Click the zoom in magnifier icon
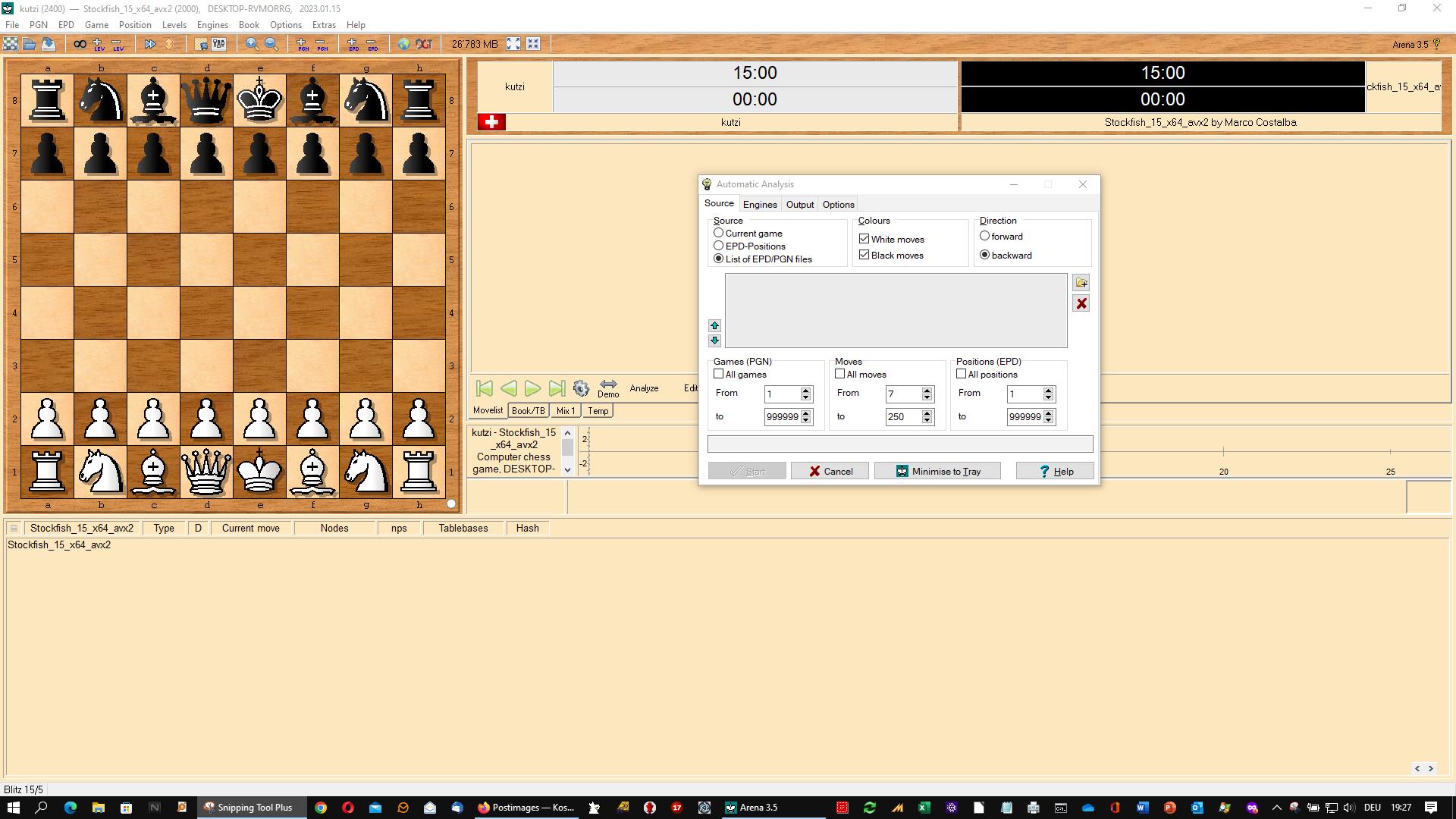The width and height of the screenshot is (1456, 819). pyautogui.click(x=252, y=44)
